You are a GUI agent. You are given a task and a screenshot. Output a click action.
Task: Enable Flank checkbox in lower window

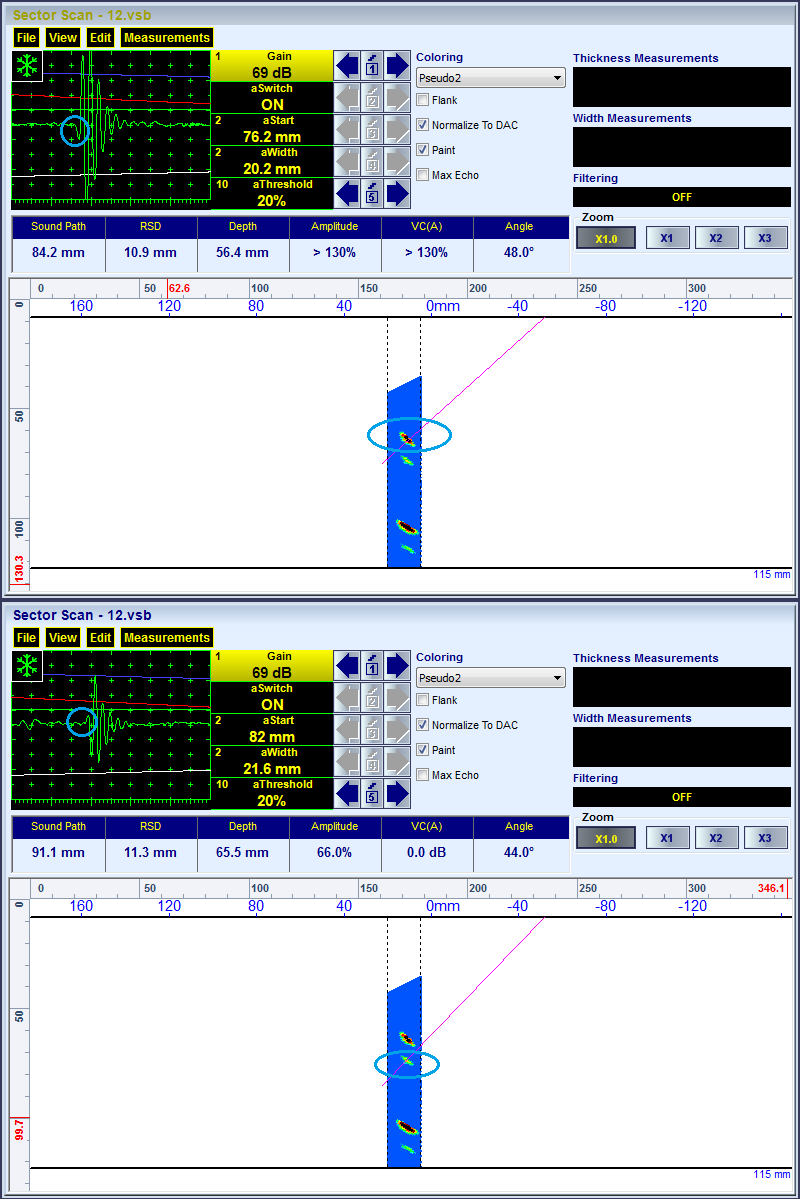click(x=423, y=700)
